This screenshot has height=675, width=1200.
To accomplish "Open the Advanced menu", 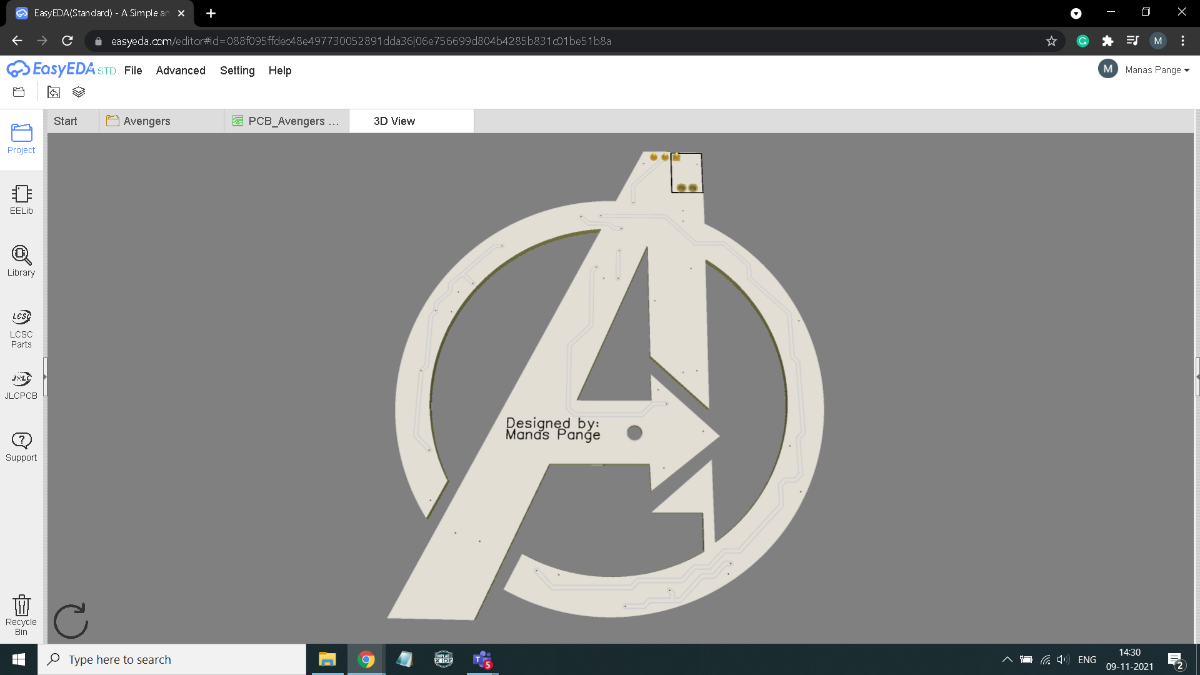I will [181, 71].
